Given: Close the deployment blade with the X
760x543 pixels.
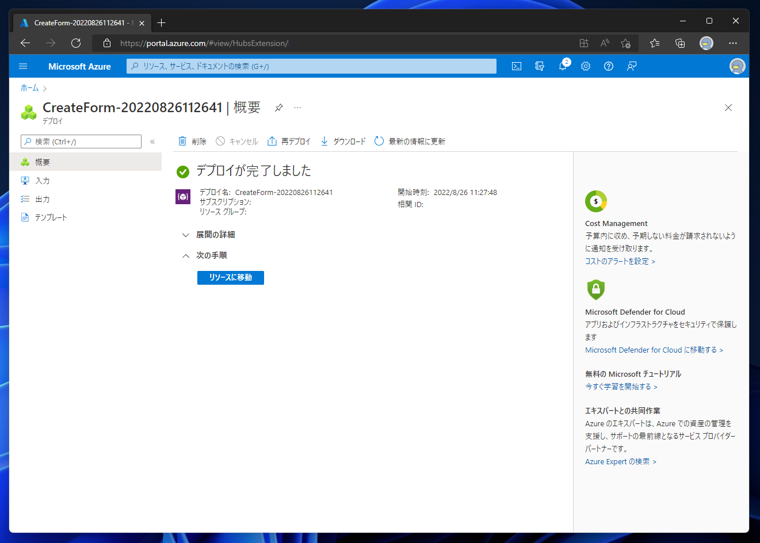Looking at the screenshot, I should tap(728, 108).
